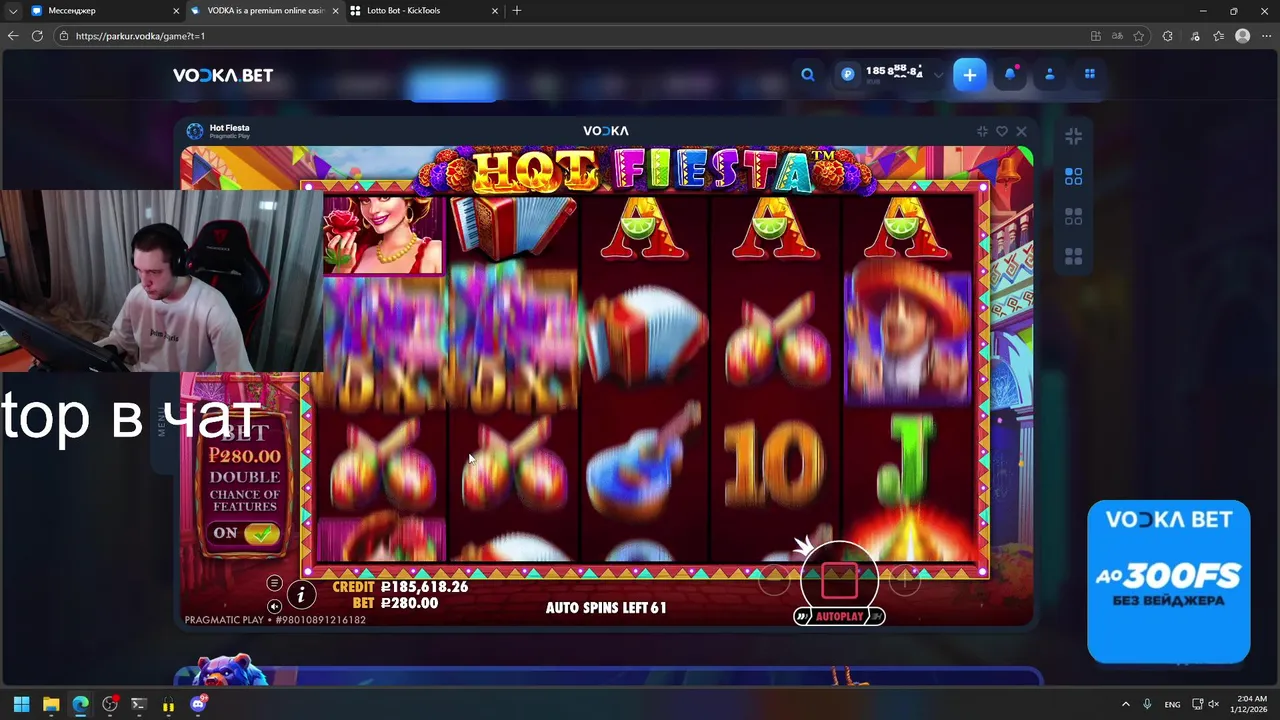Click the Edge icon in the taskbar
This screenshot has width=1280, height=720.
(80, 704)
